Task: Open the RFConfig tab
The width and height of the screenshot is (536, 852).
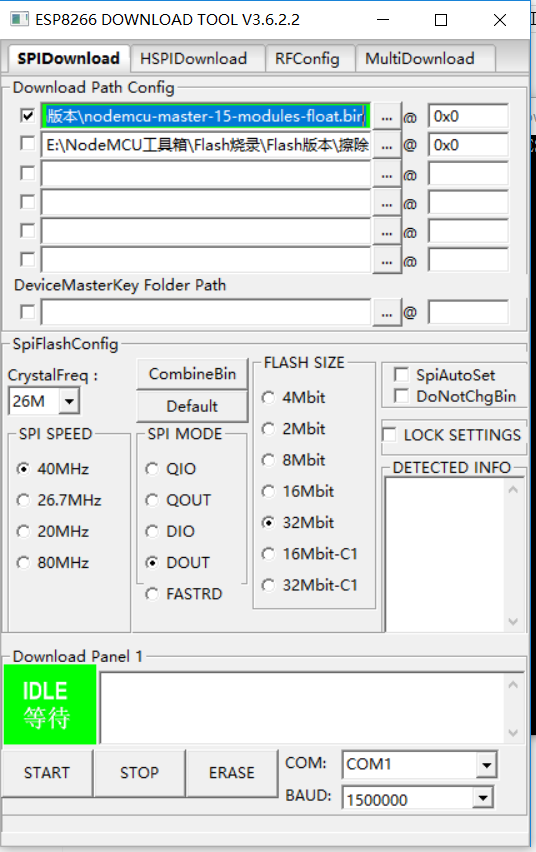Action: click(309, 59)
